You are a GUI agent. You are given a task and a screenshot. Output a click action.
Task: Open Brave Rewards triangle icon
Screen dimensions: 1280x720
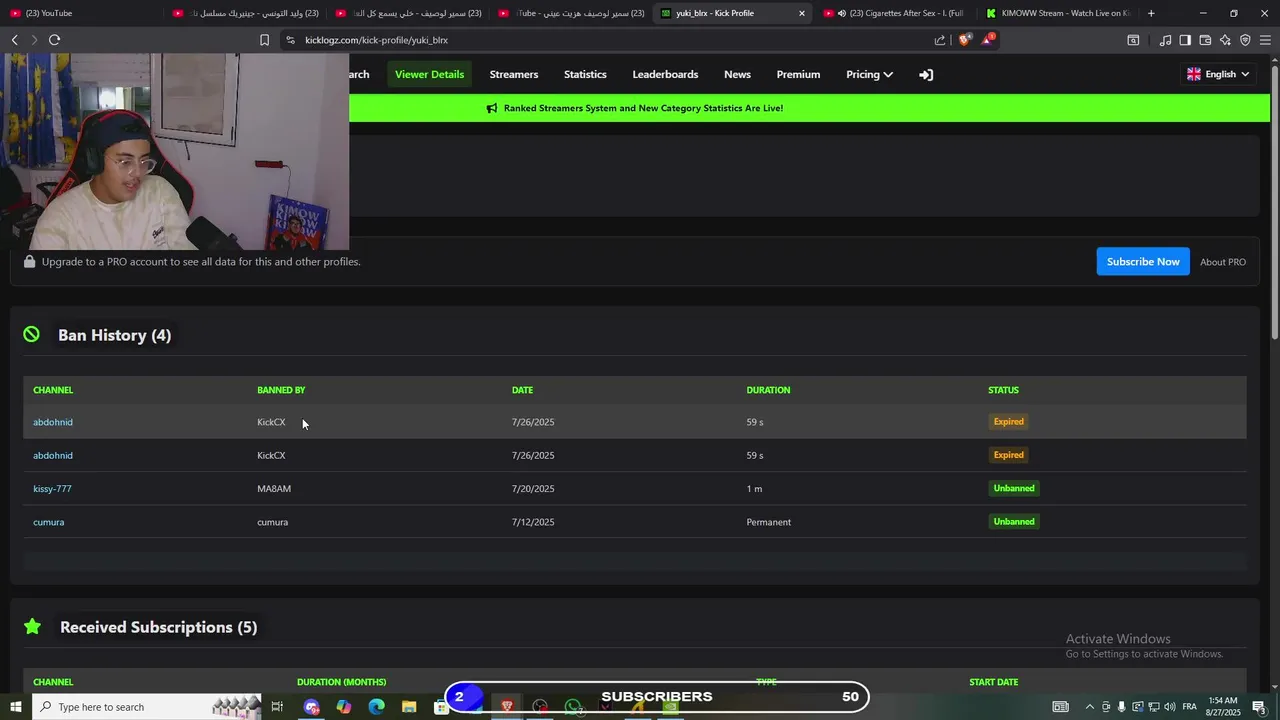(988, 40)
